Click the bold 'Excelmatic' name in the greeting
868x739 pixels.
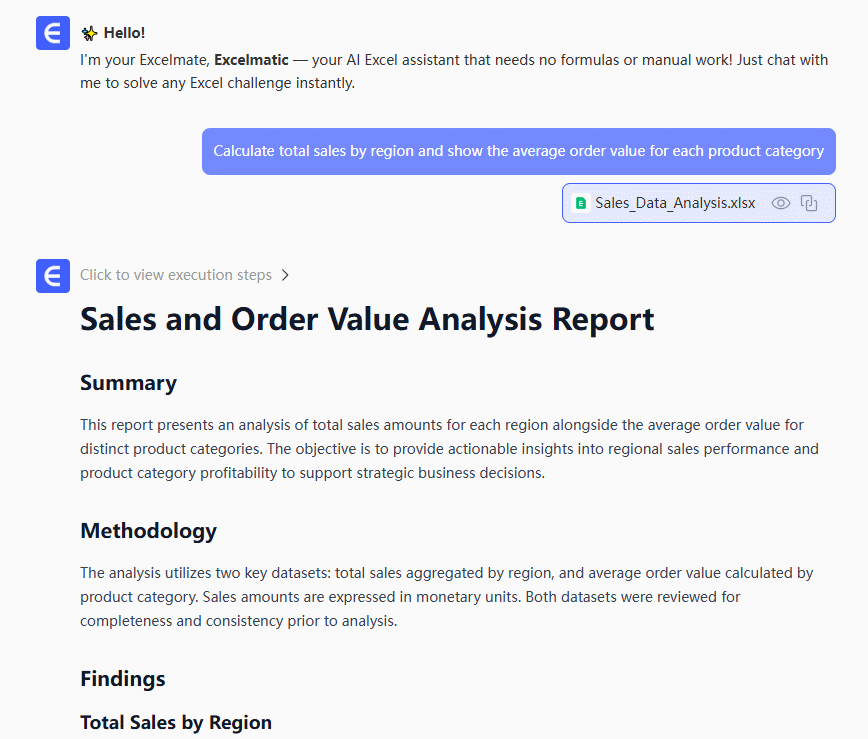tap(251, 60)
